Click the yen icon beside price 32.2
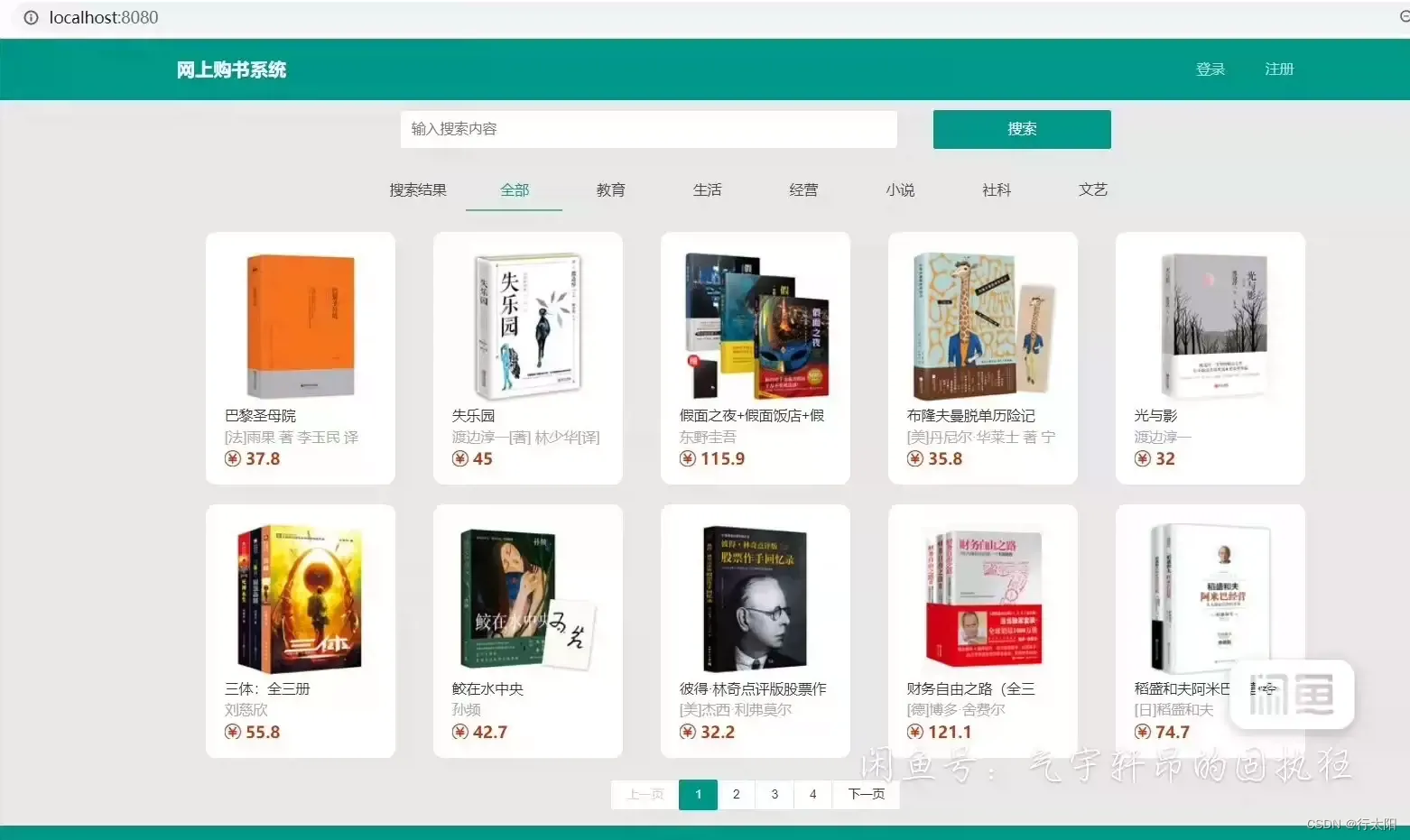The image size is (1410, 840). coord(688,732)
